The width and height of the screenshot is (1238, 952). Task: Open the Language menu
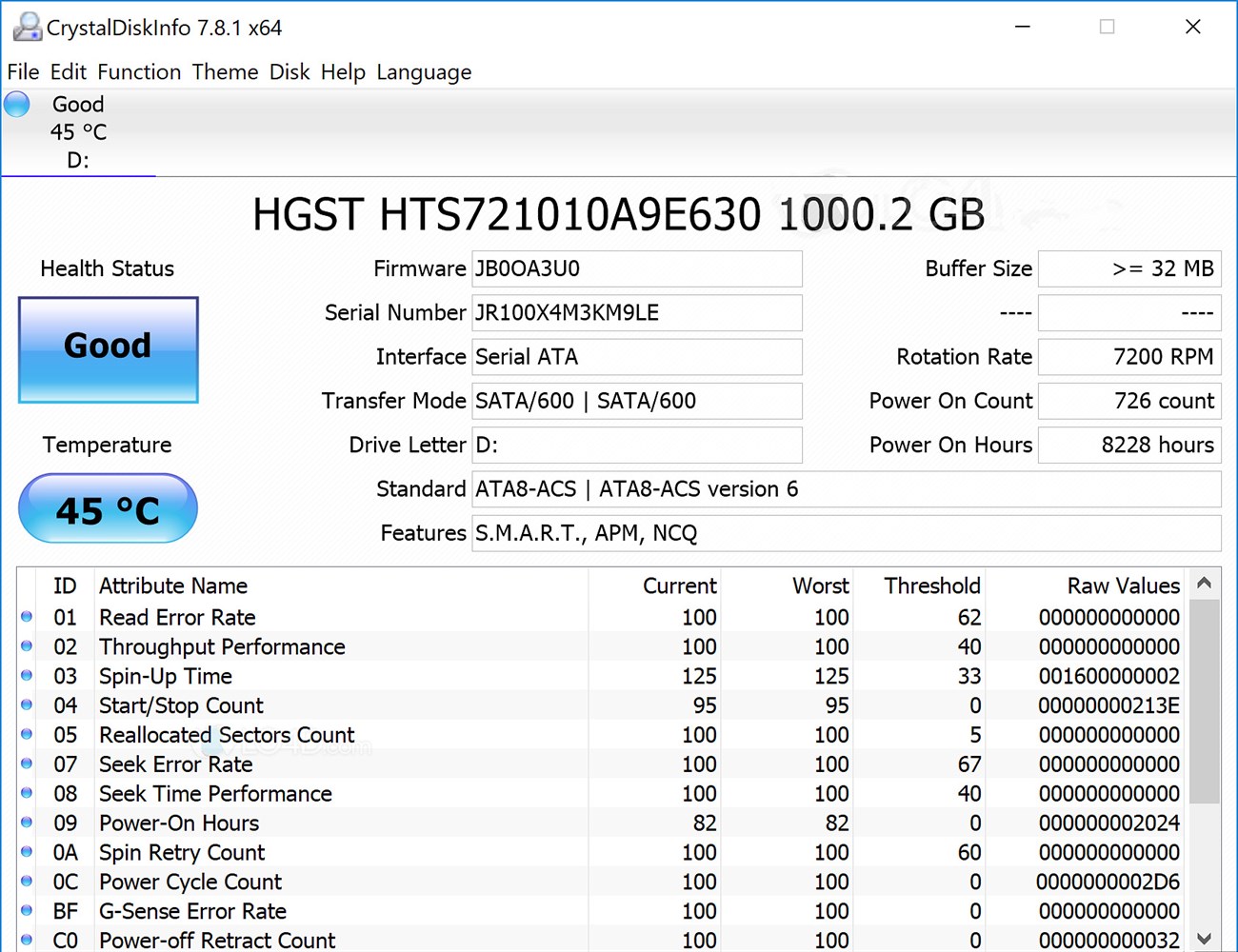(424, 72)
